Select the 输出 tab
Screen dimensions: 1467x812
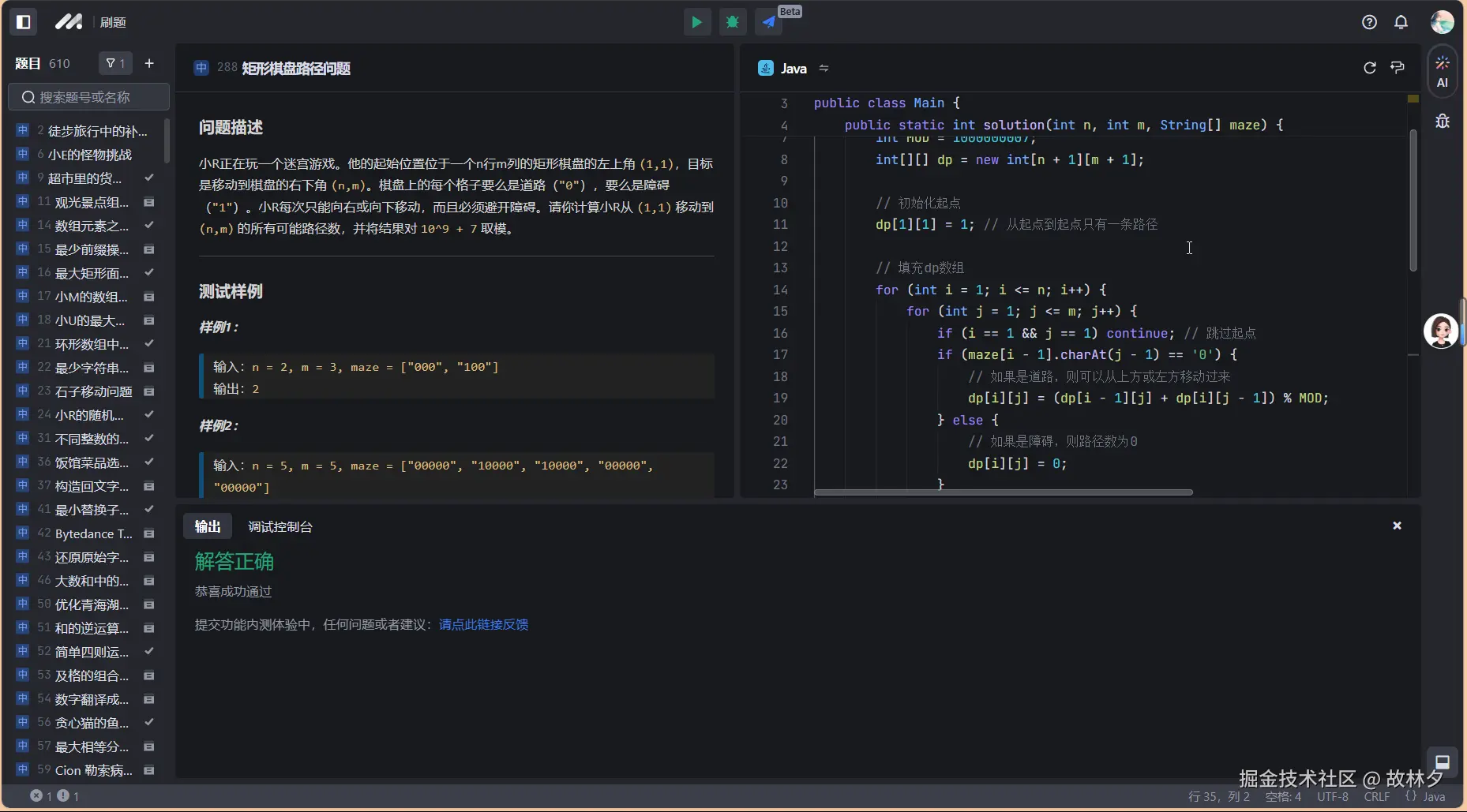tap(208, 526)
